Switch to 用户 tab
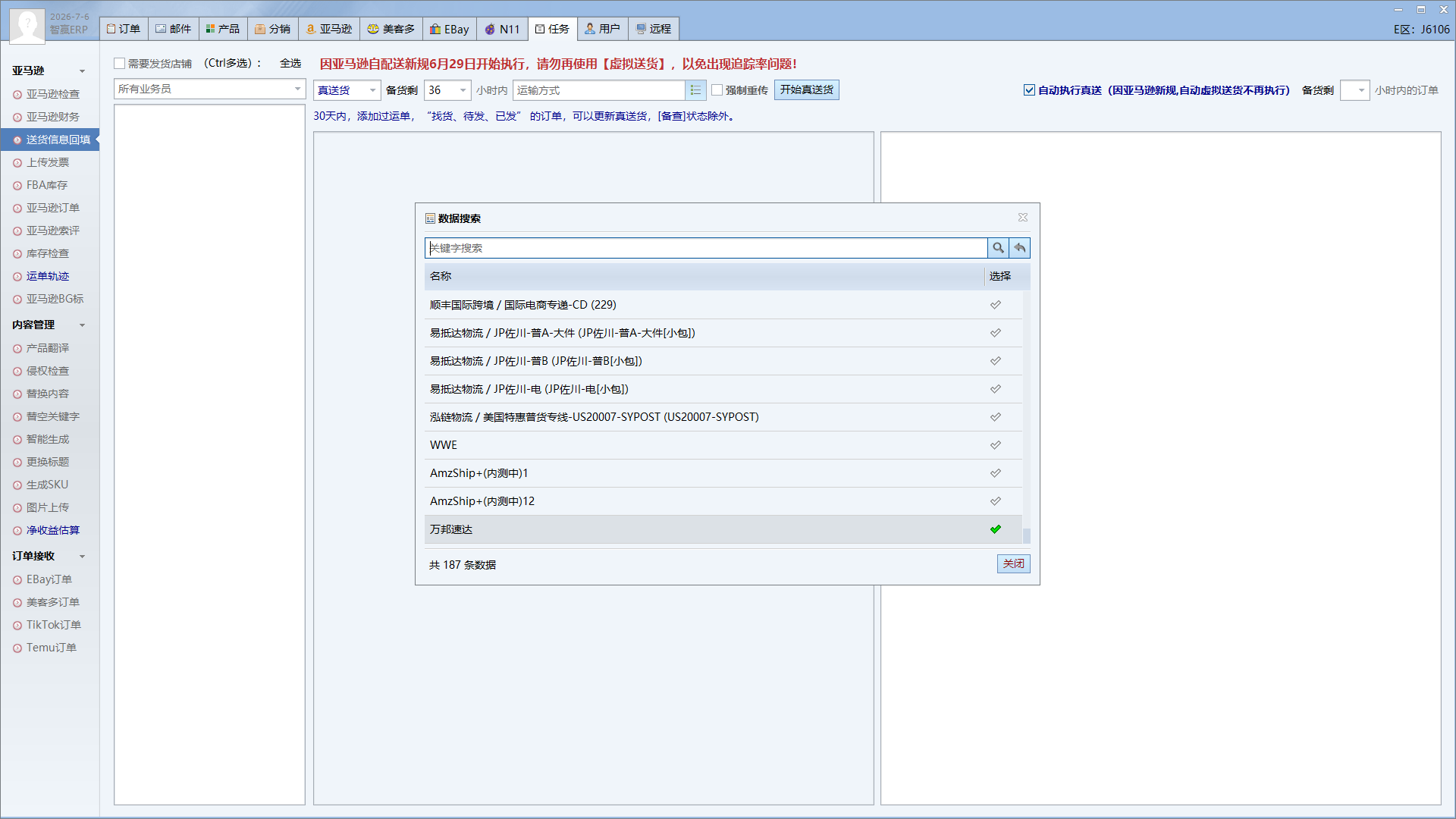The height and width of the screenshot is (819, 1456). (603, 29)
